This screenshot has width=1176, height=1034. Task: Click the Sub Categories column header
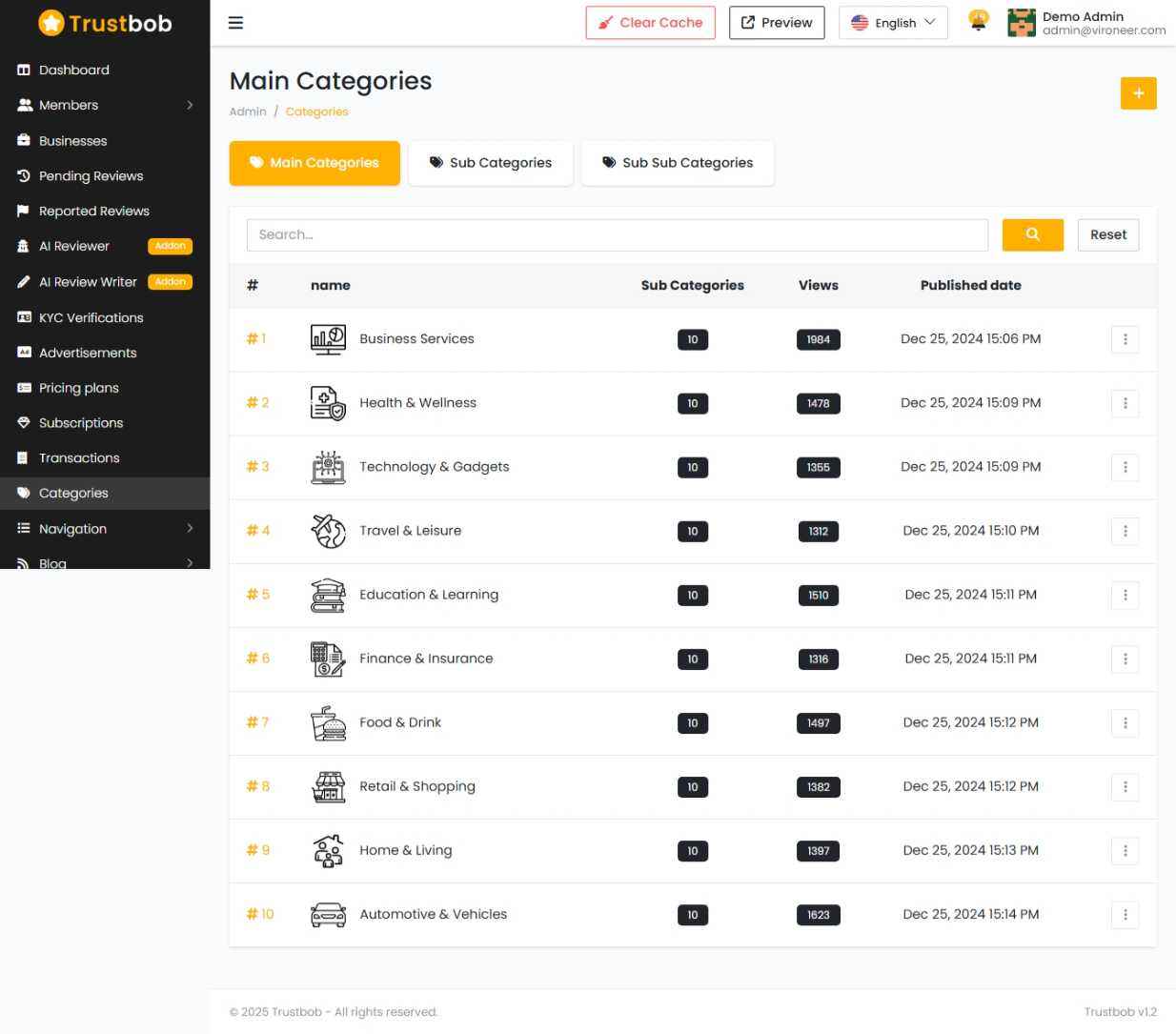point(692,285)
